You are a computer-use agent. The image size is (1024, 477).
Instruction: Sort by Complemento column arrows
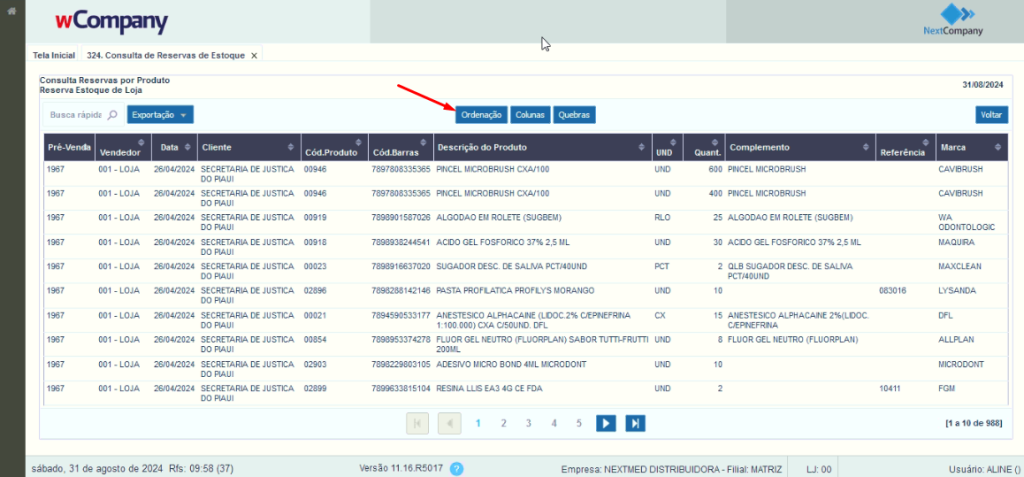point(866,148)
